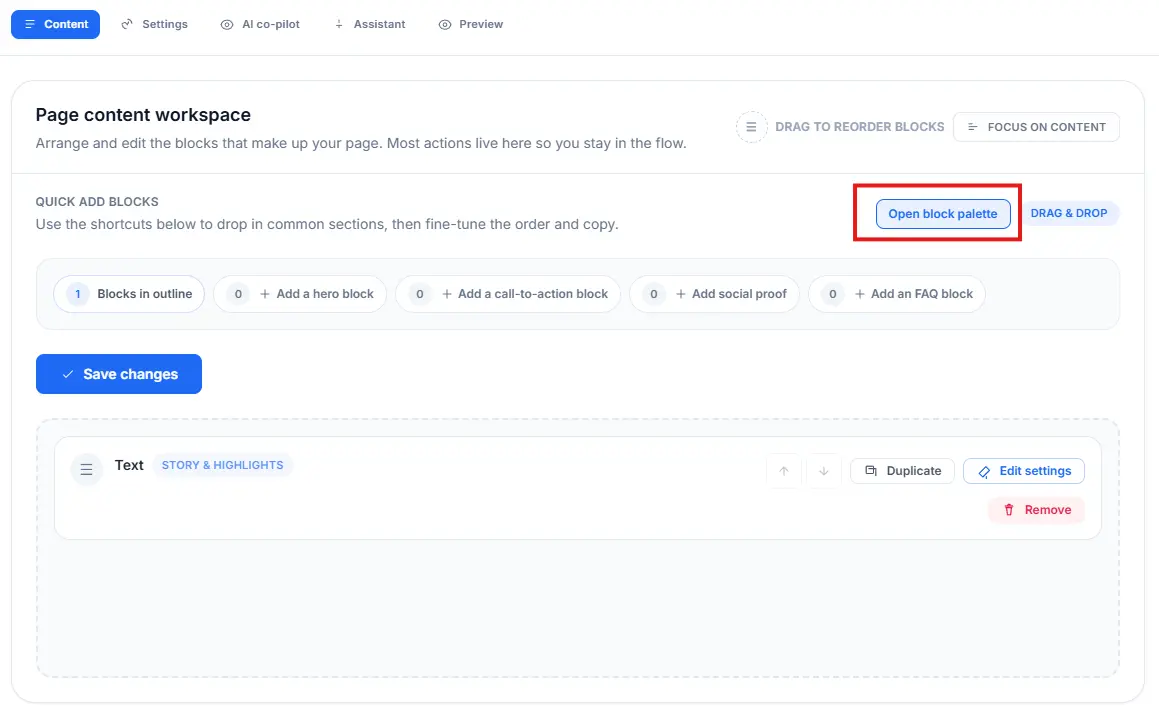
Task: Click the drag to reorder blocks icon
Action: coord(751,127)
